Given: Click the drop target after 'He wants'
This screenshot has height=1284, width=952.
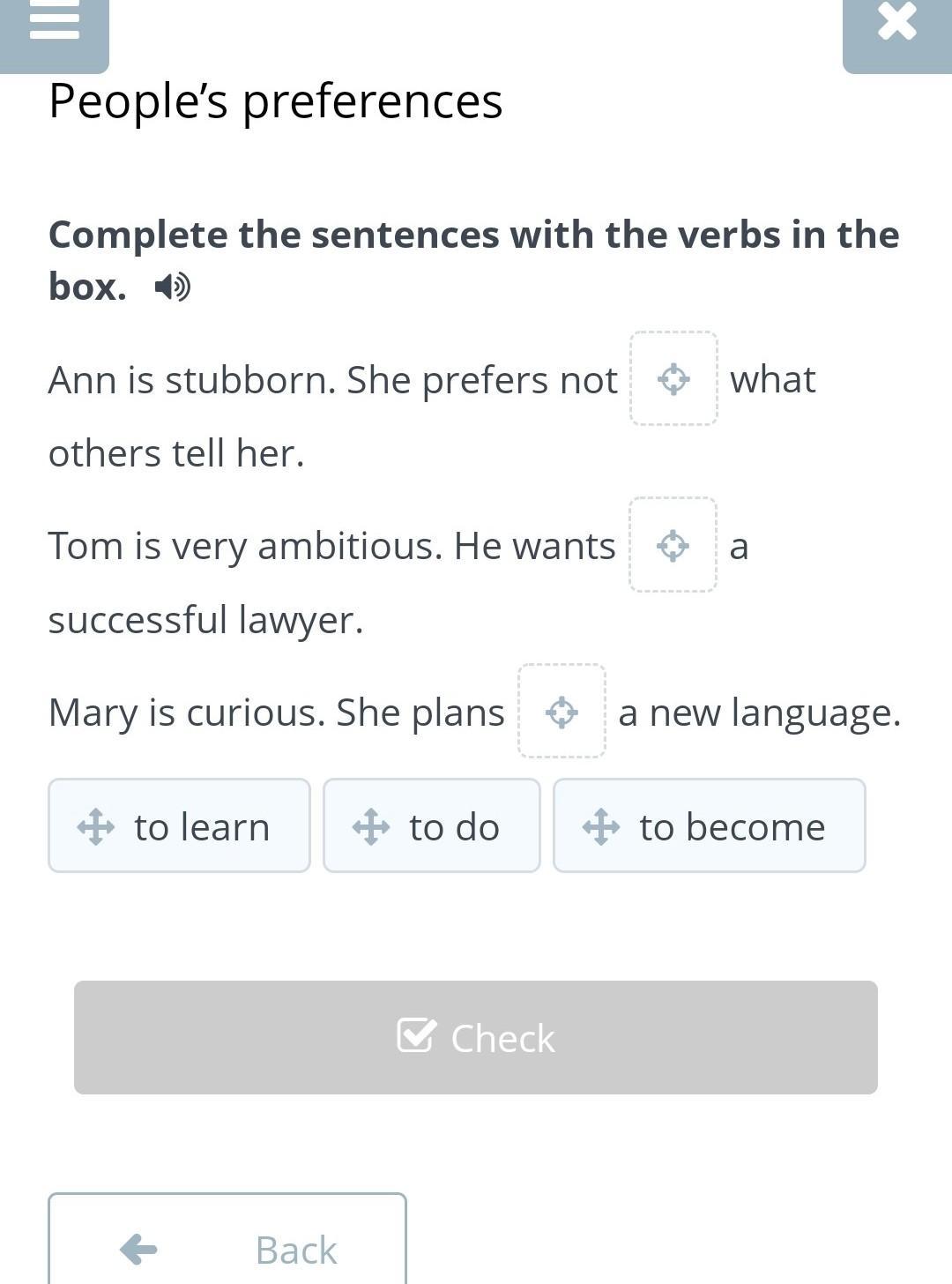Looking at the screenshot, I should (x=673, y=545).
